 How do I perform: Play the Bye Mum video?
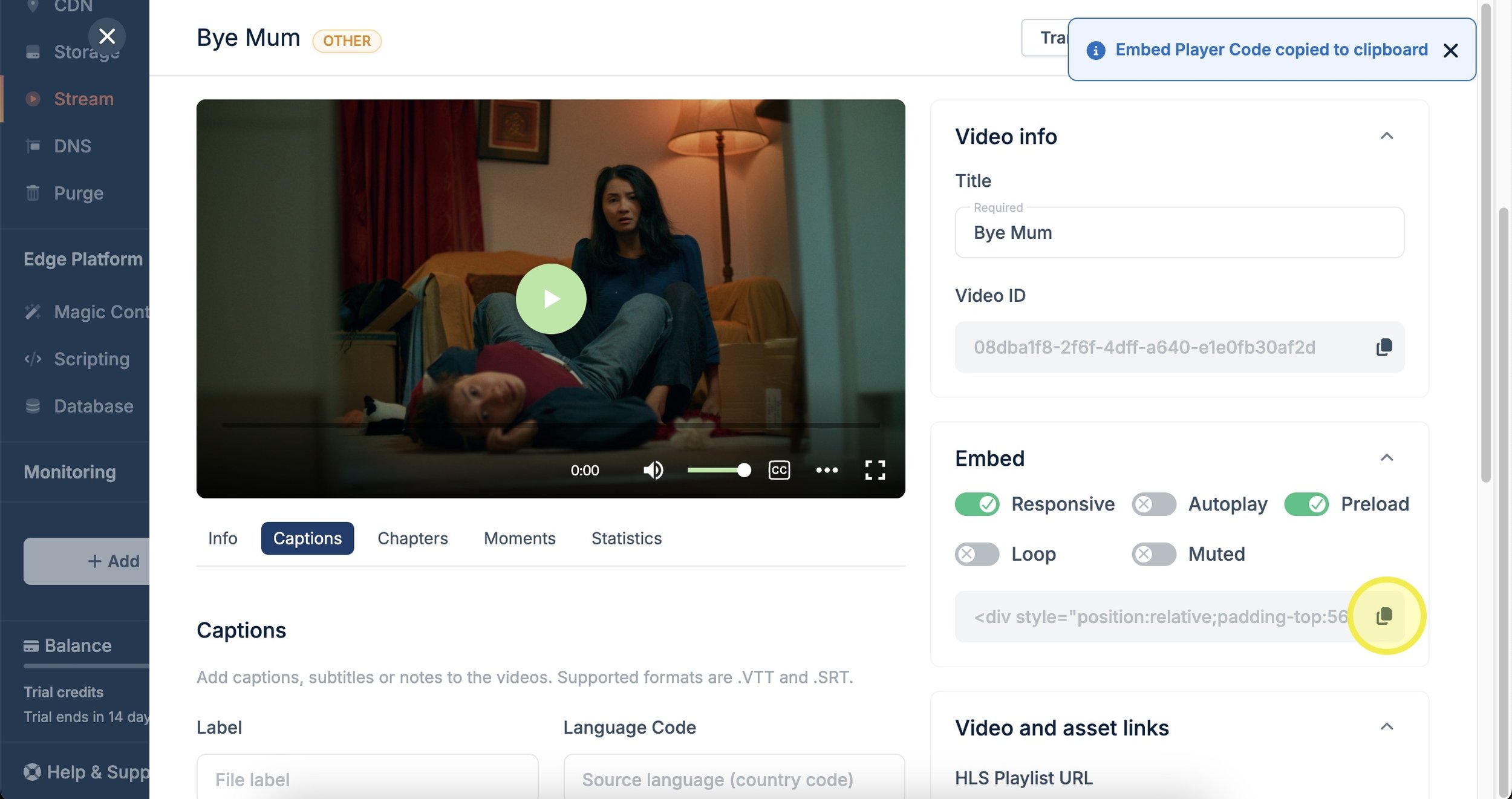coord(550,299)
